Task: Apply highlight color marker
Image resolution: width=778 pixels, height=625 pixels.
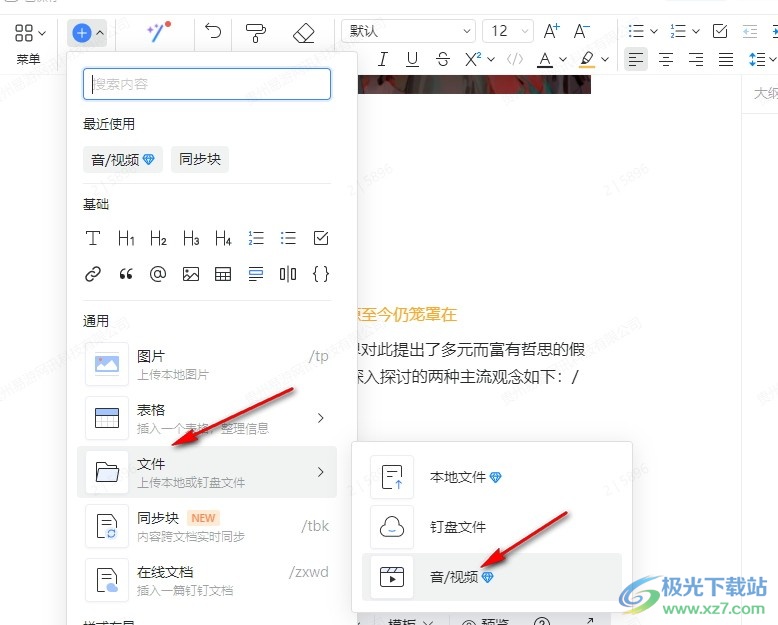Action: pos(587,60)
